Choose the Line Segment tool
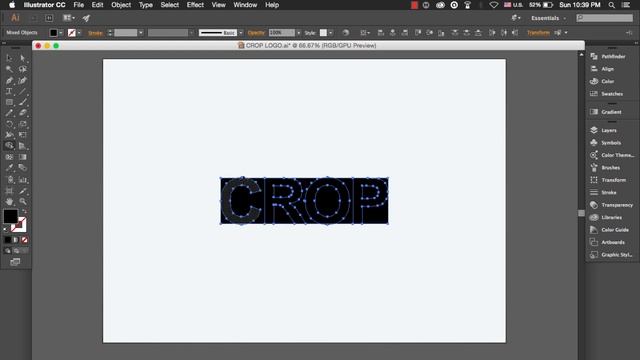The image size is (640, 360). coord(22,91)
